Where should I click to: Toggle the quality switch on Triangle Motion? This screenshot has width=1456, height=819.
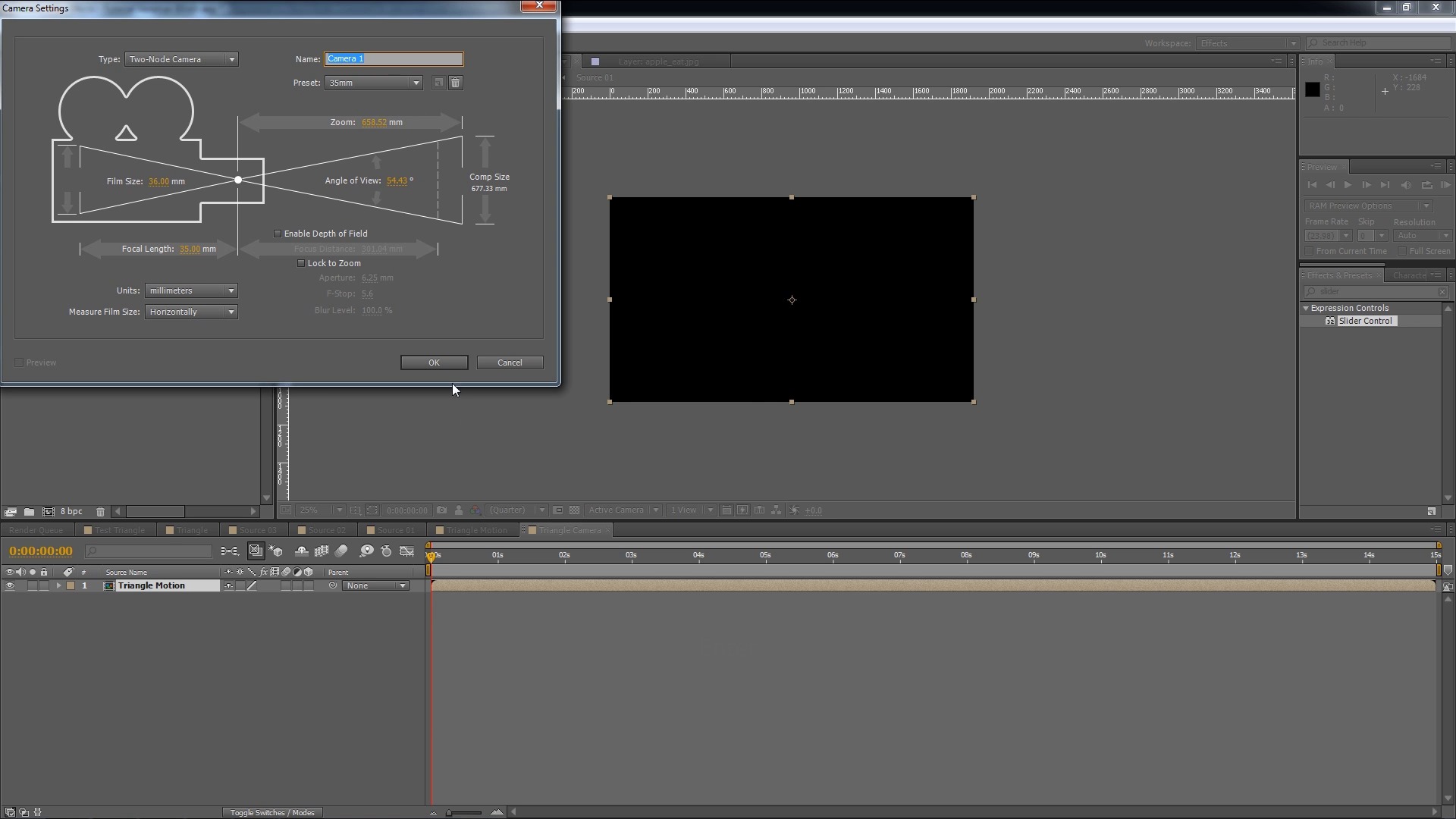tap(253, 585)
